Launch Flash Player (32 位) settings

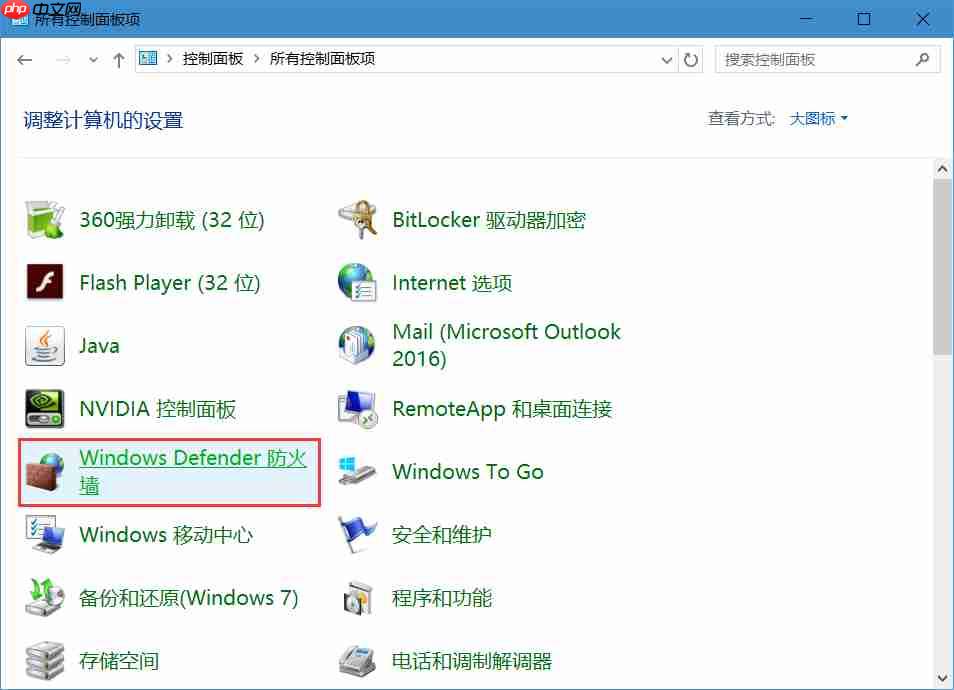(x=169, y=282)
